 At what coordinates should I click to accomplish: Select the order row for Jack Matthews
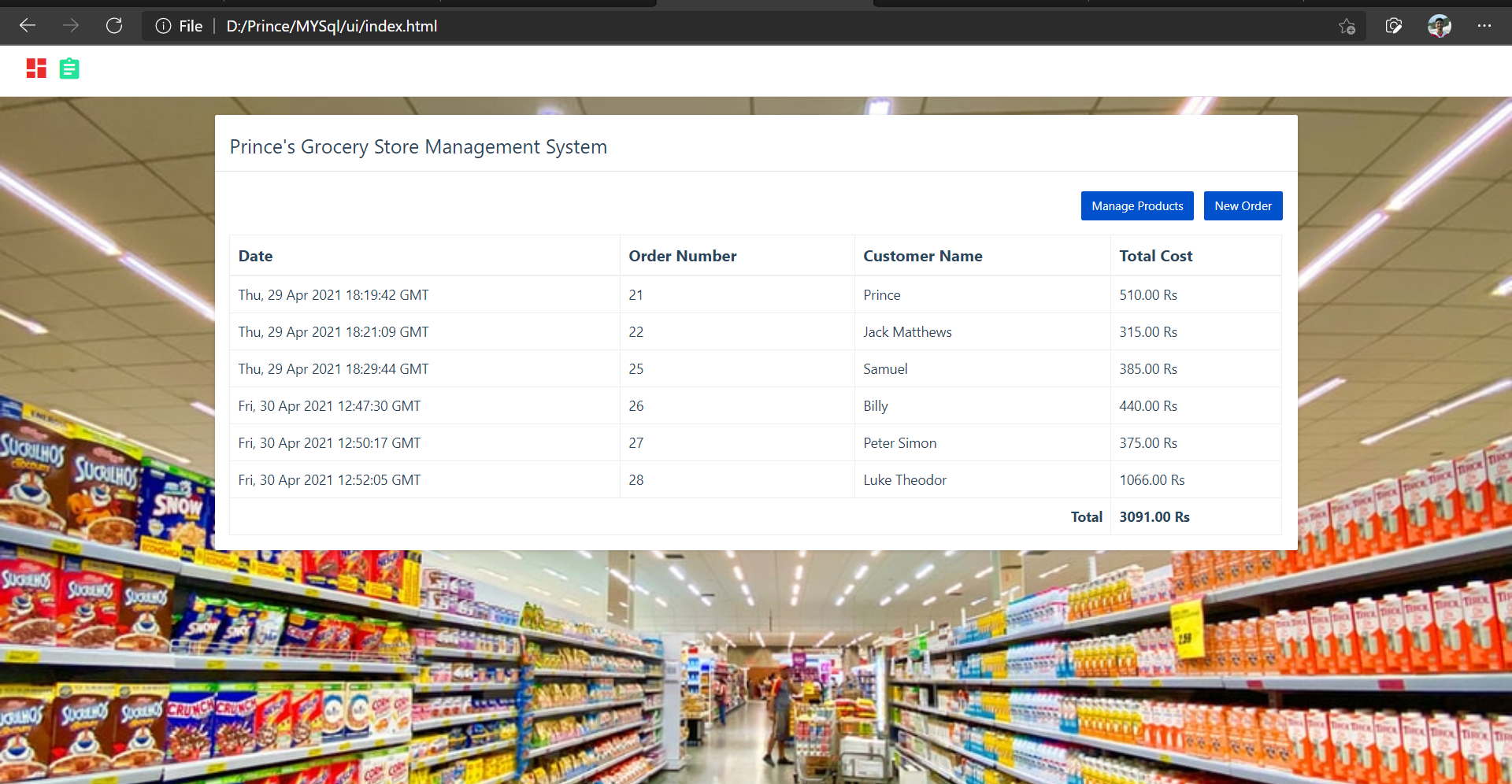(755, 332)
